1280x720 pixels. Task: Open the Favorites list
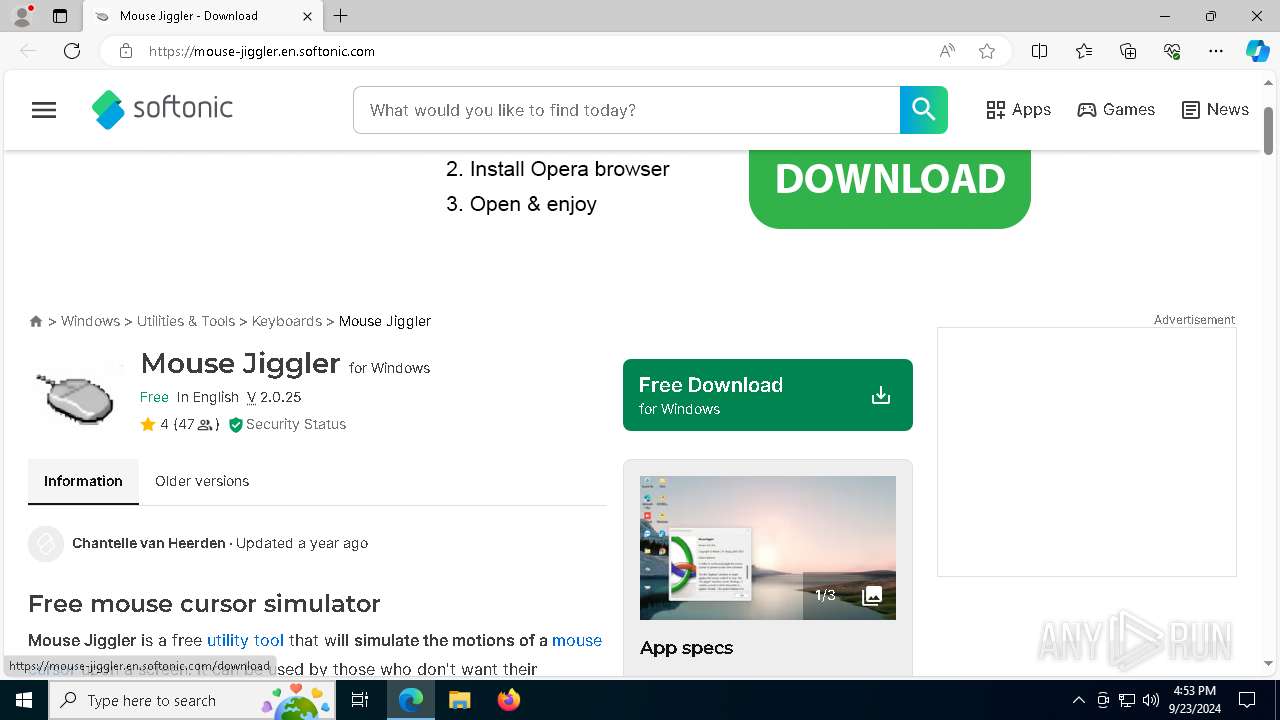[x=1084, y=51]
